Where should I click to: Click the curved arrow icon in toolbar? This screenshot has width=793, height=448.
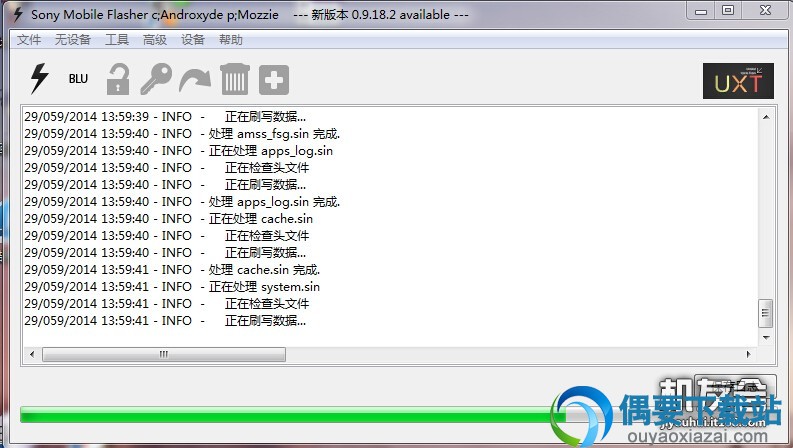point(195,81)
